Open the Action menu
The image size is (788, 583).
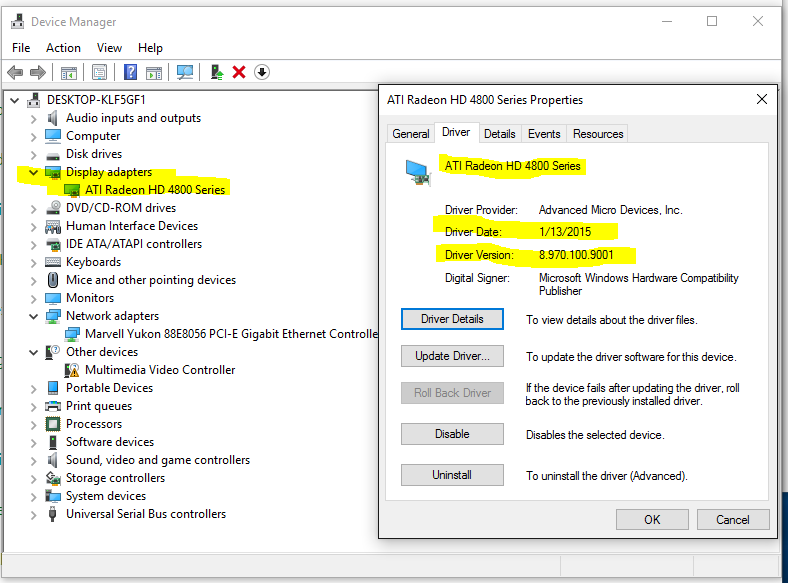63,48
